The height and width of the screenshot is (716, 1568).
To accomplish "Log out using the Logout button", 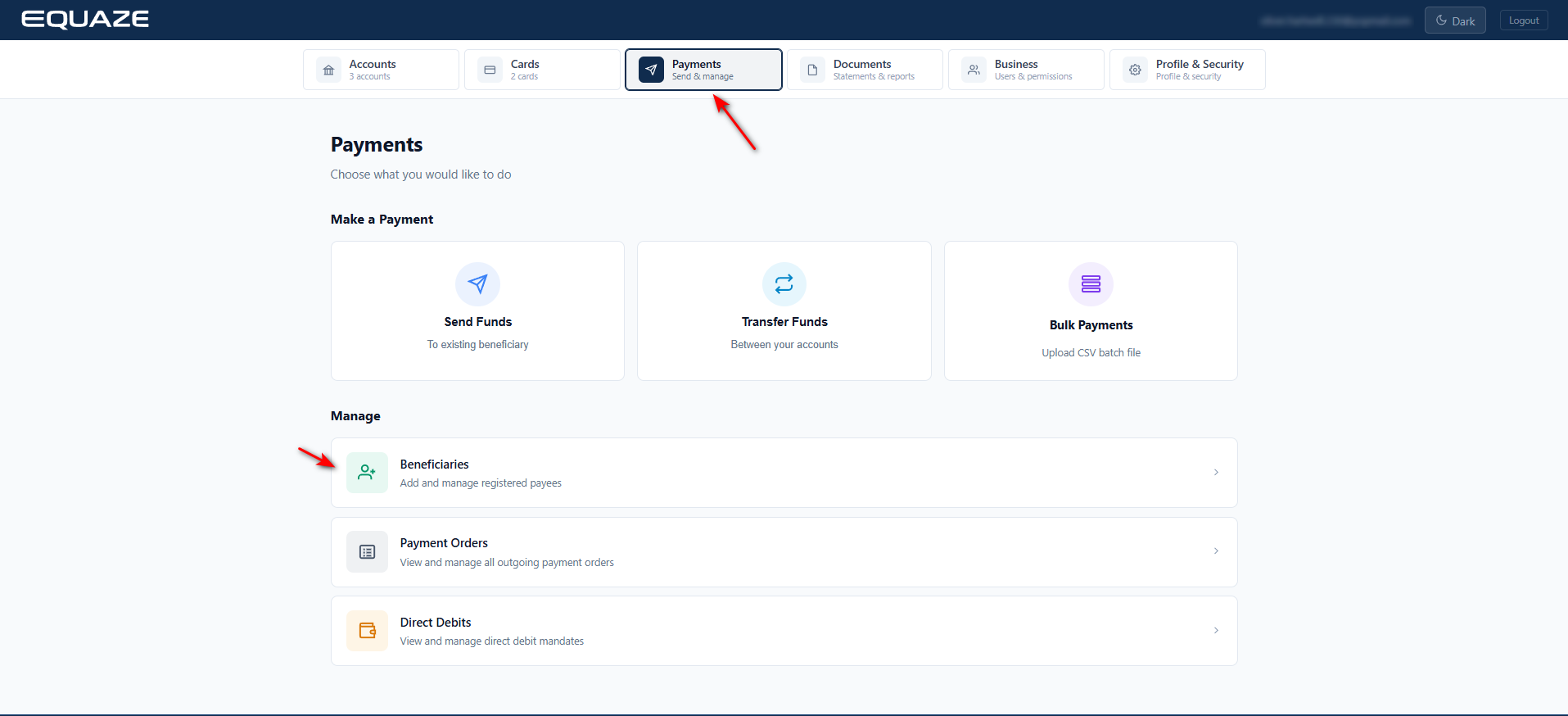I will point(1524,20).
